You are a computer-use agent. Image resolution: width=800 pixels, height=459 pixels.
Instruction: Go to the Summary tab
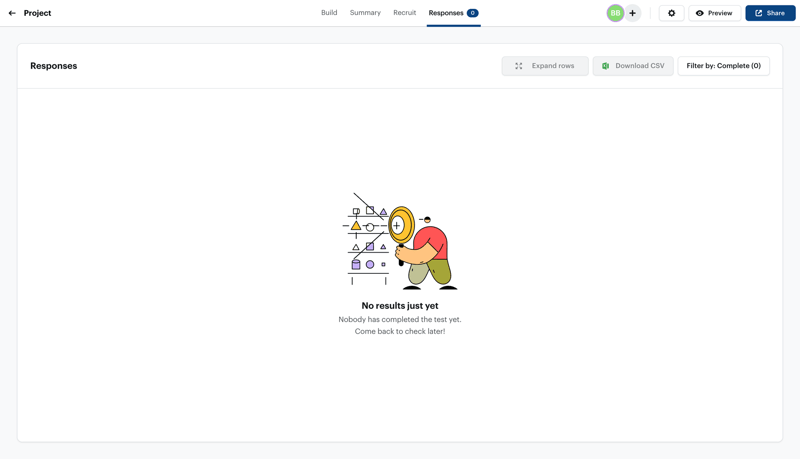(x=365, y=13)
